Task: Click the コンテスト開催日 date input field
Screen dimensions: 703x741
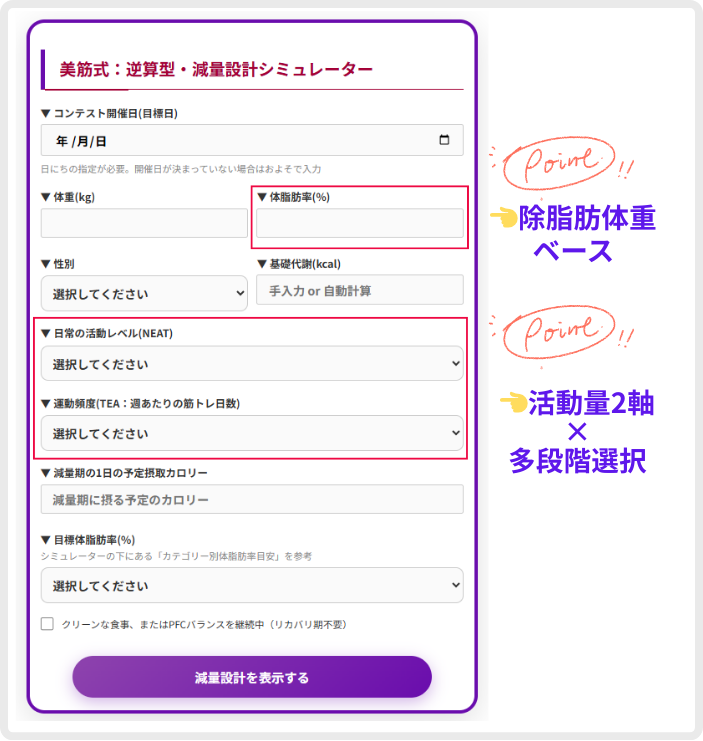Action: 252,140
